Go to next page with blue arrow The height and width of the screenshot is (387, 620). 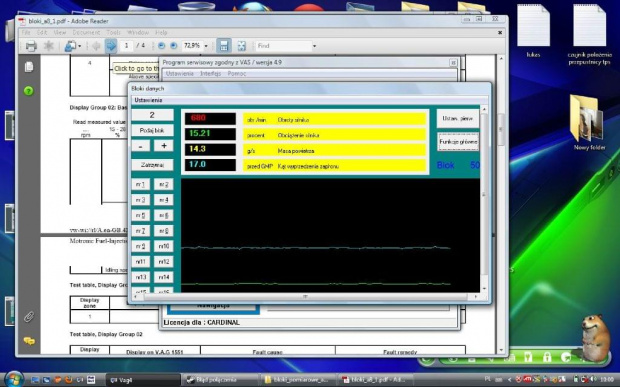point(111,46)
